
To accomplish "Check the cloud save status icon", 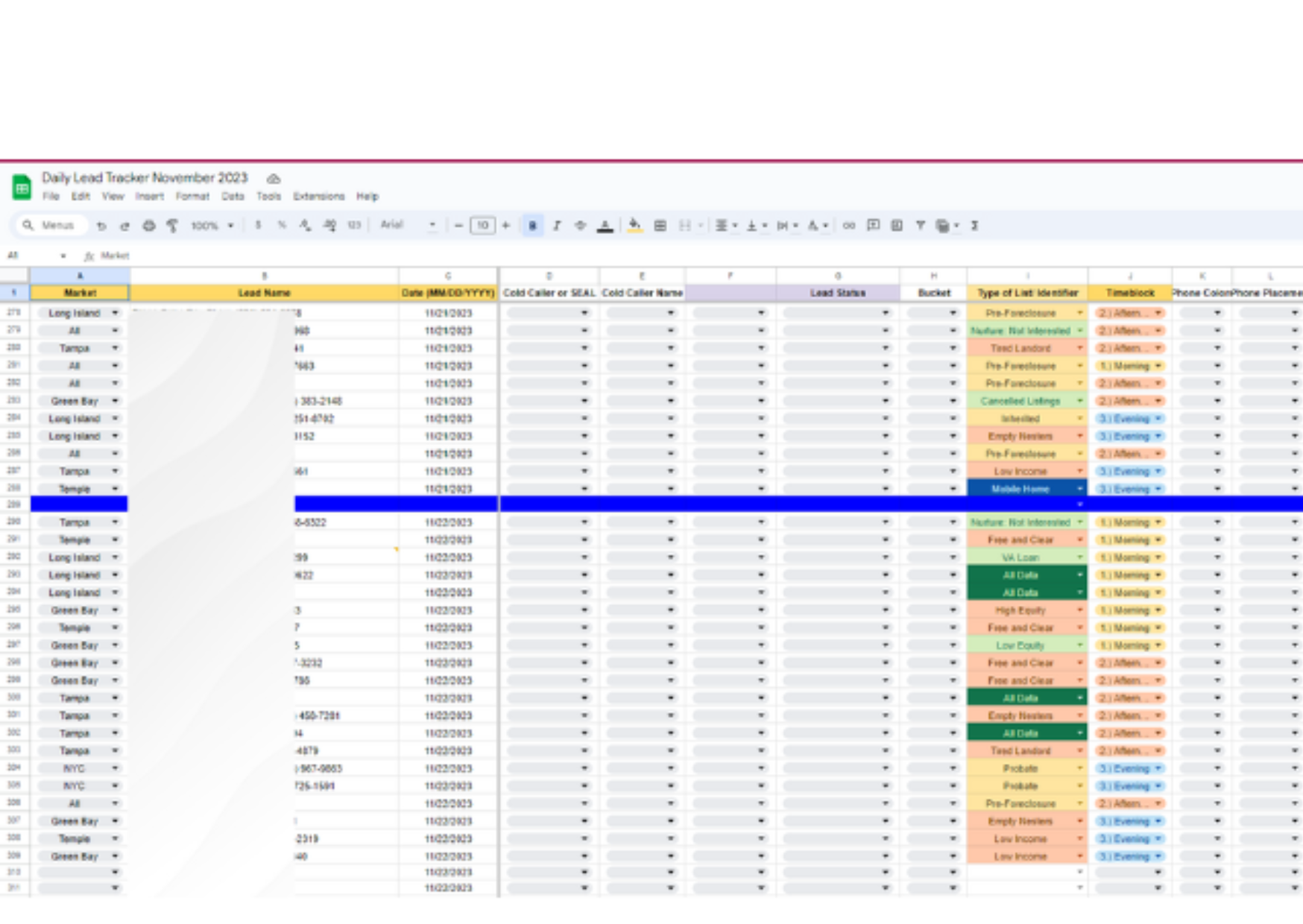I will click(x=274, y=179).
